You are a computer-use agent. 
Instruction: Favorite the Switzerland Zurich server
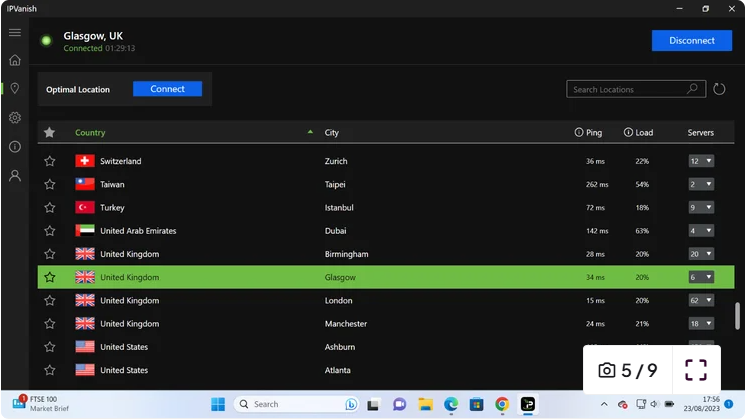[49, 161]
